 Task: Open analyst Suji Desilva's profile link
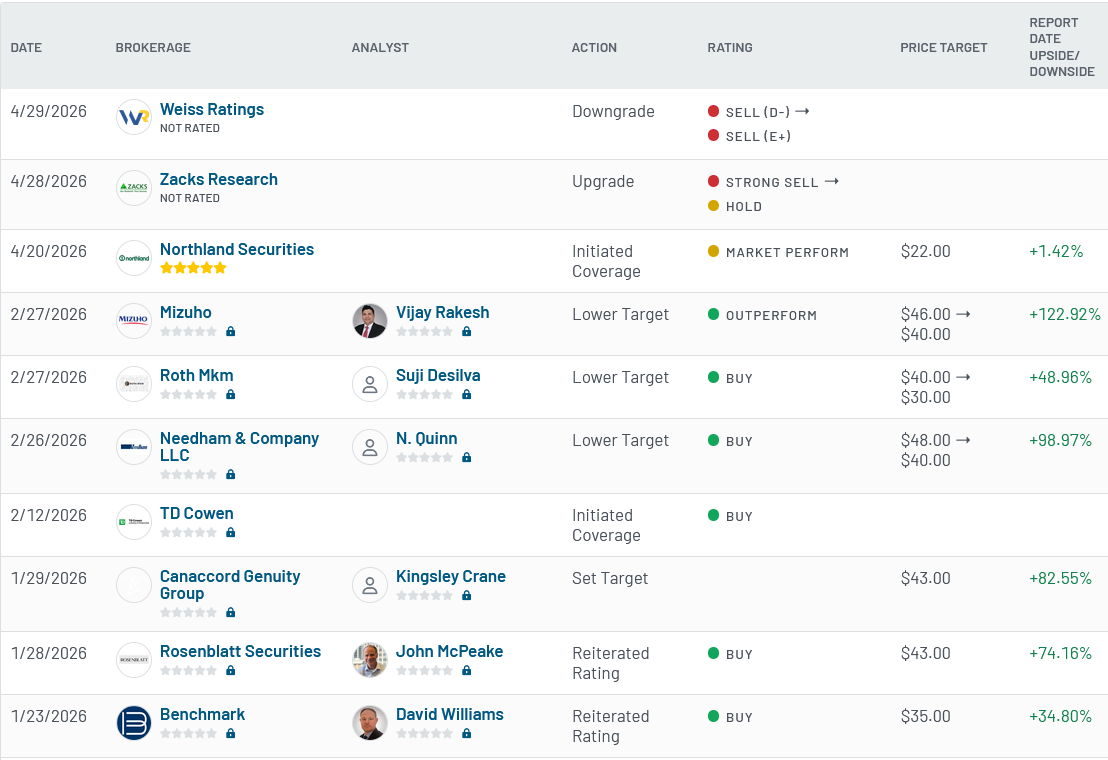[x=438, y=375]
